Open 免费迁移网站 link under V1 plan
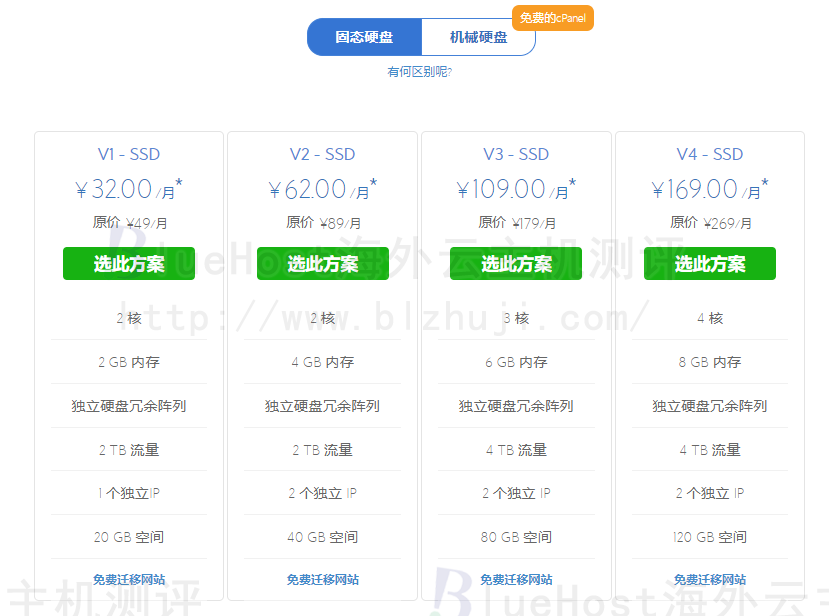The height and width of the screenshot is (616, 829). pyautogui.click(x=129, y=580)
